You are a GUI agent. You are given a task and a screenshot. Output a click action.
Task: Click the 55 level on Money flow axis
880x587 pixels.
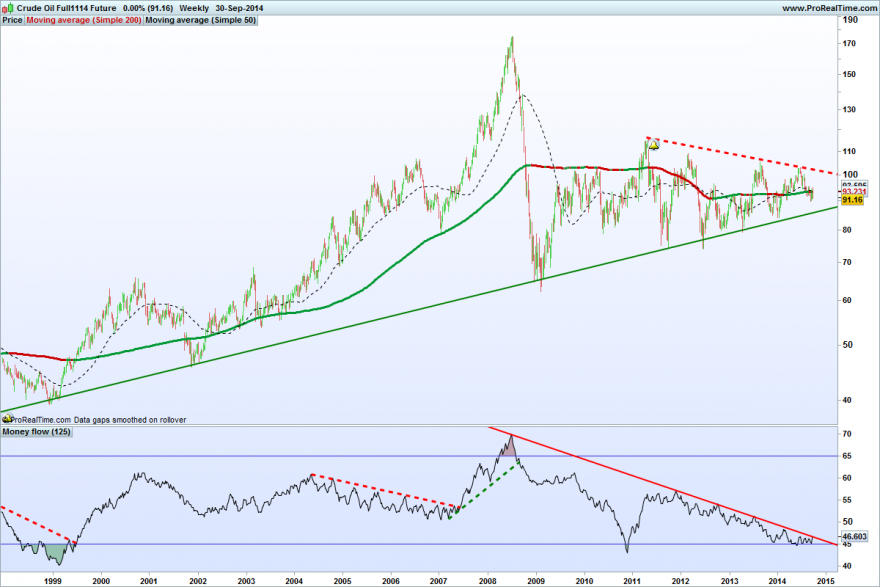pyautogui.click(x=847, y=500)
